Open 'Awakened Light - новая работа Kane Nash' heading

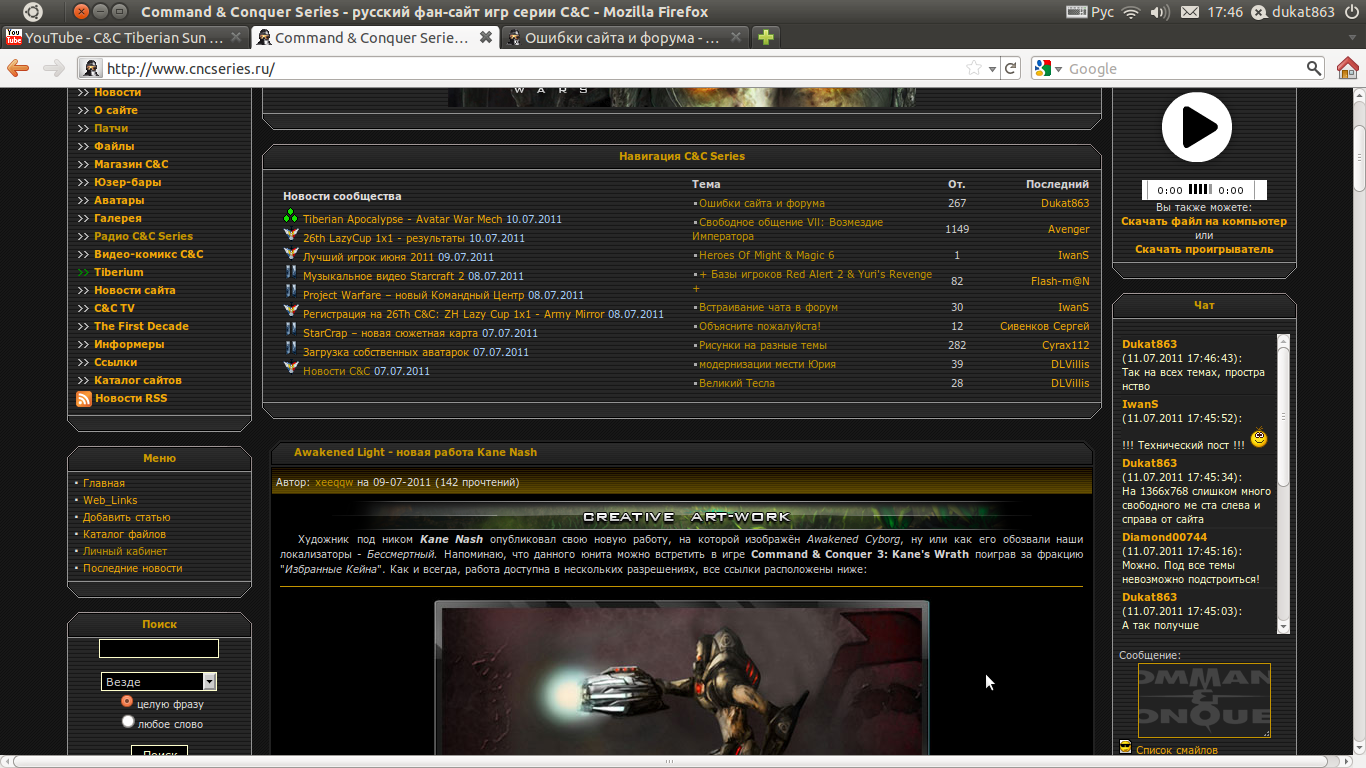click(x=415, y=453)
